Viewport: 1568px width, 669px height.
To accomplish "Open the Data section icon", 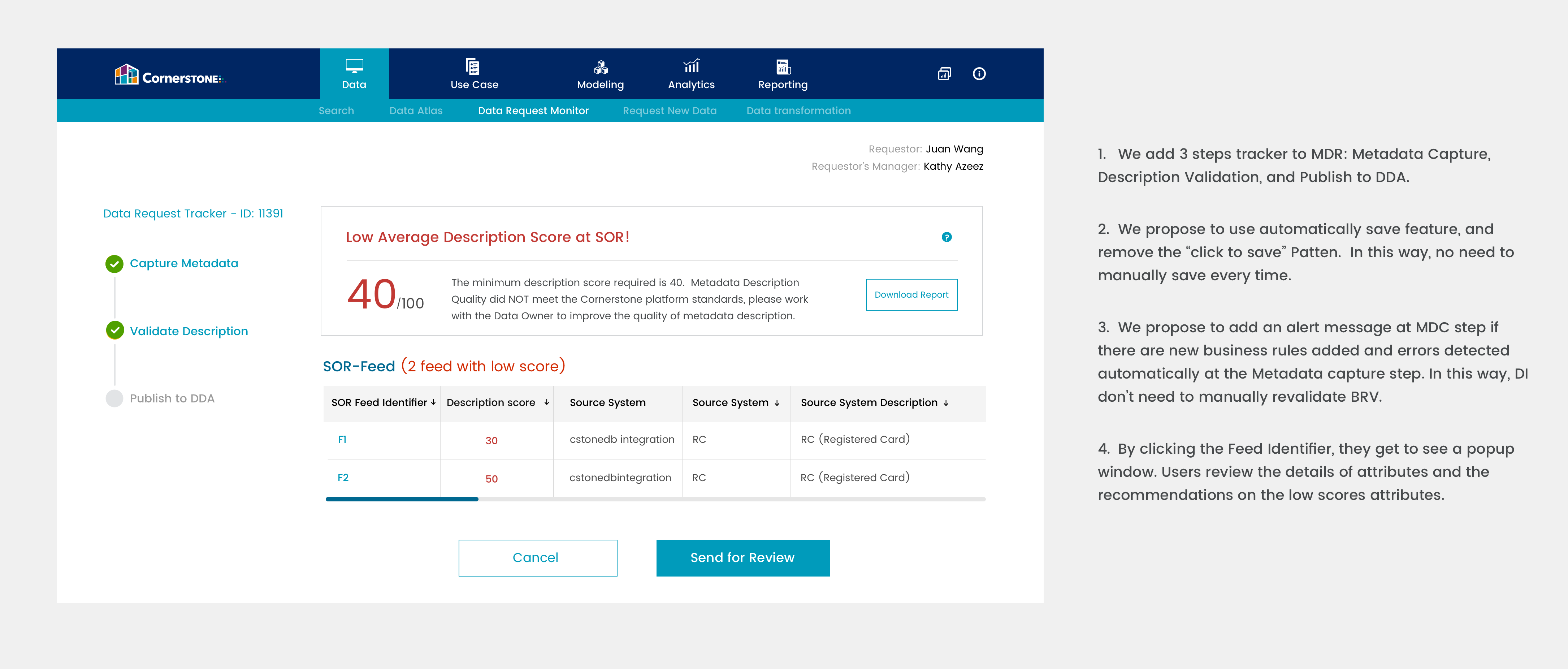I will click(354, 66).
